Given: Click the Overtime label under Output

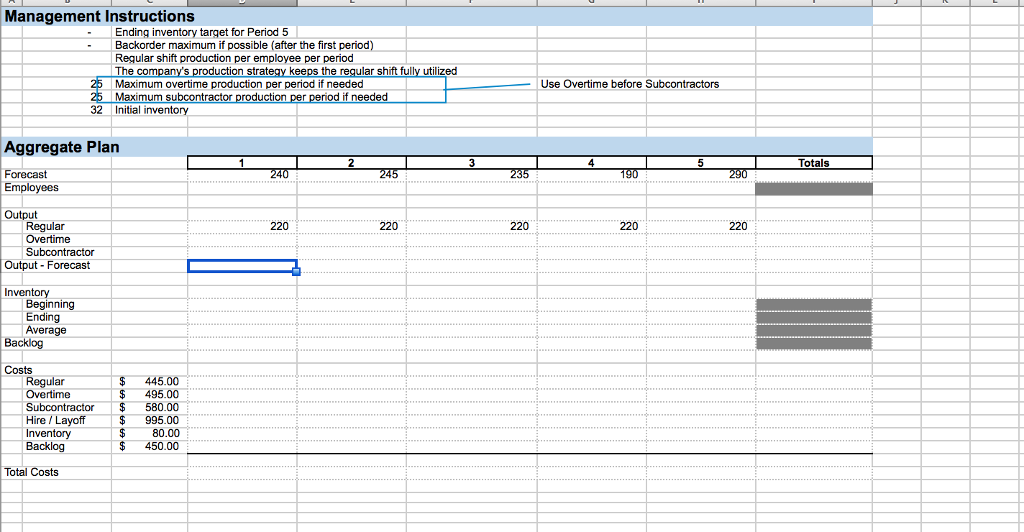Looking at the screenshot, I should (48, 240).
